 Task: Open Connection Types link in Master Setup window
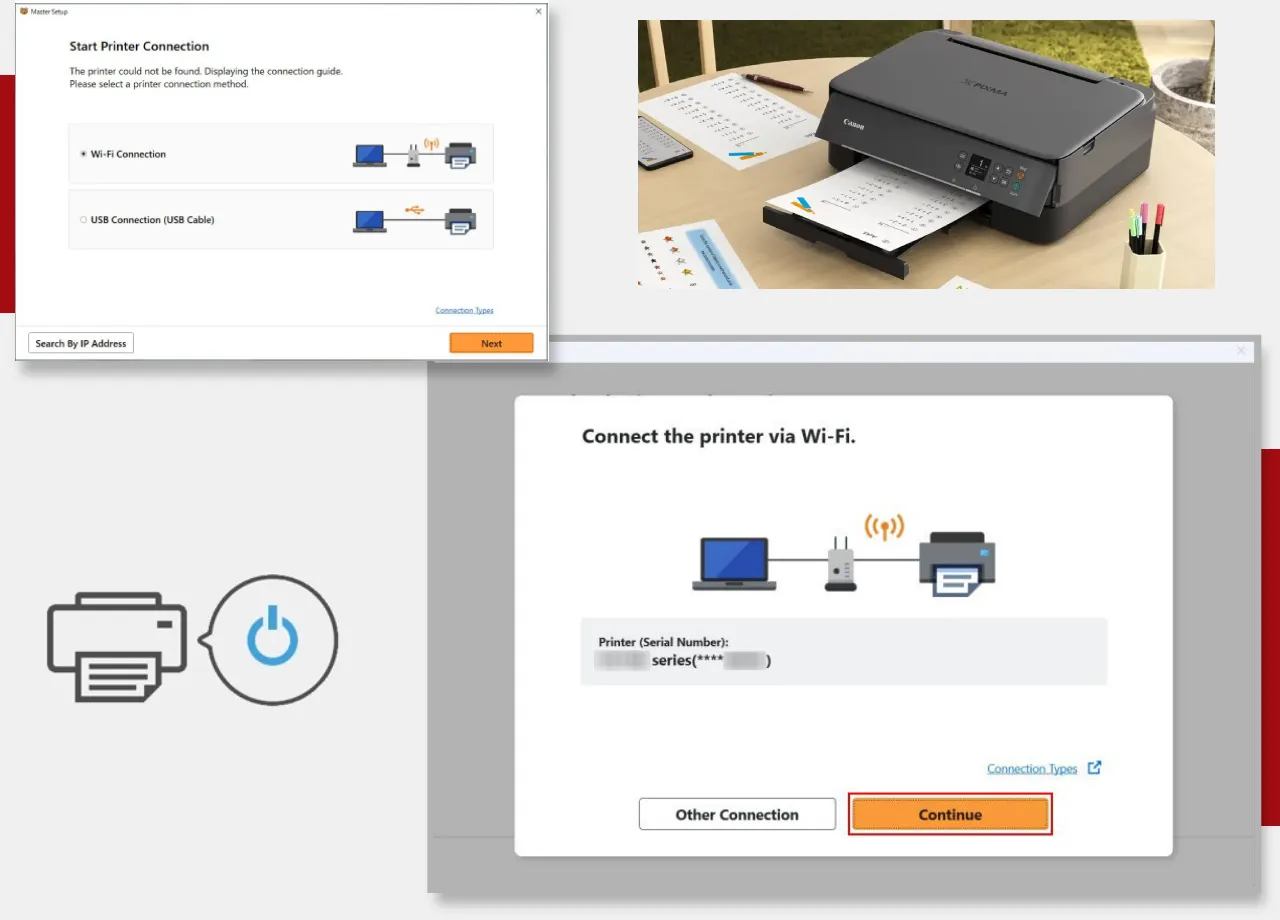click(x=464, y=310)
